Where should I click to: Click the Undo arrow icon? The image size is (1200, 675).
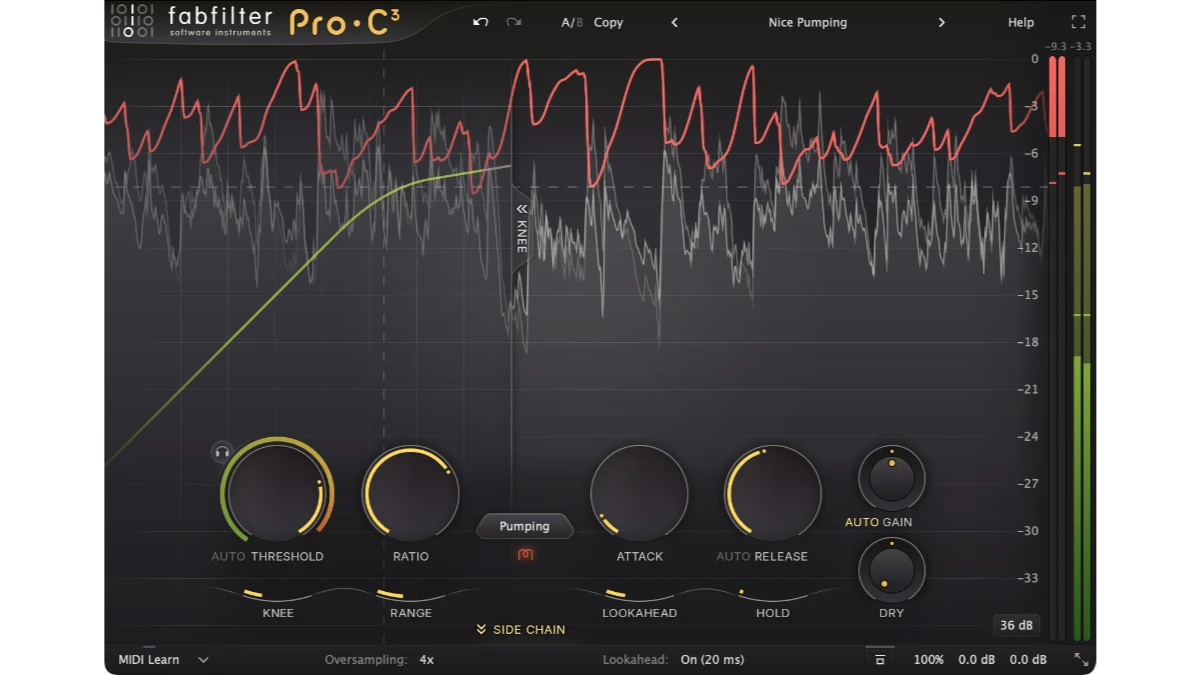point(480,22)
